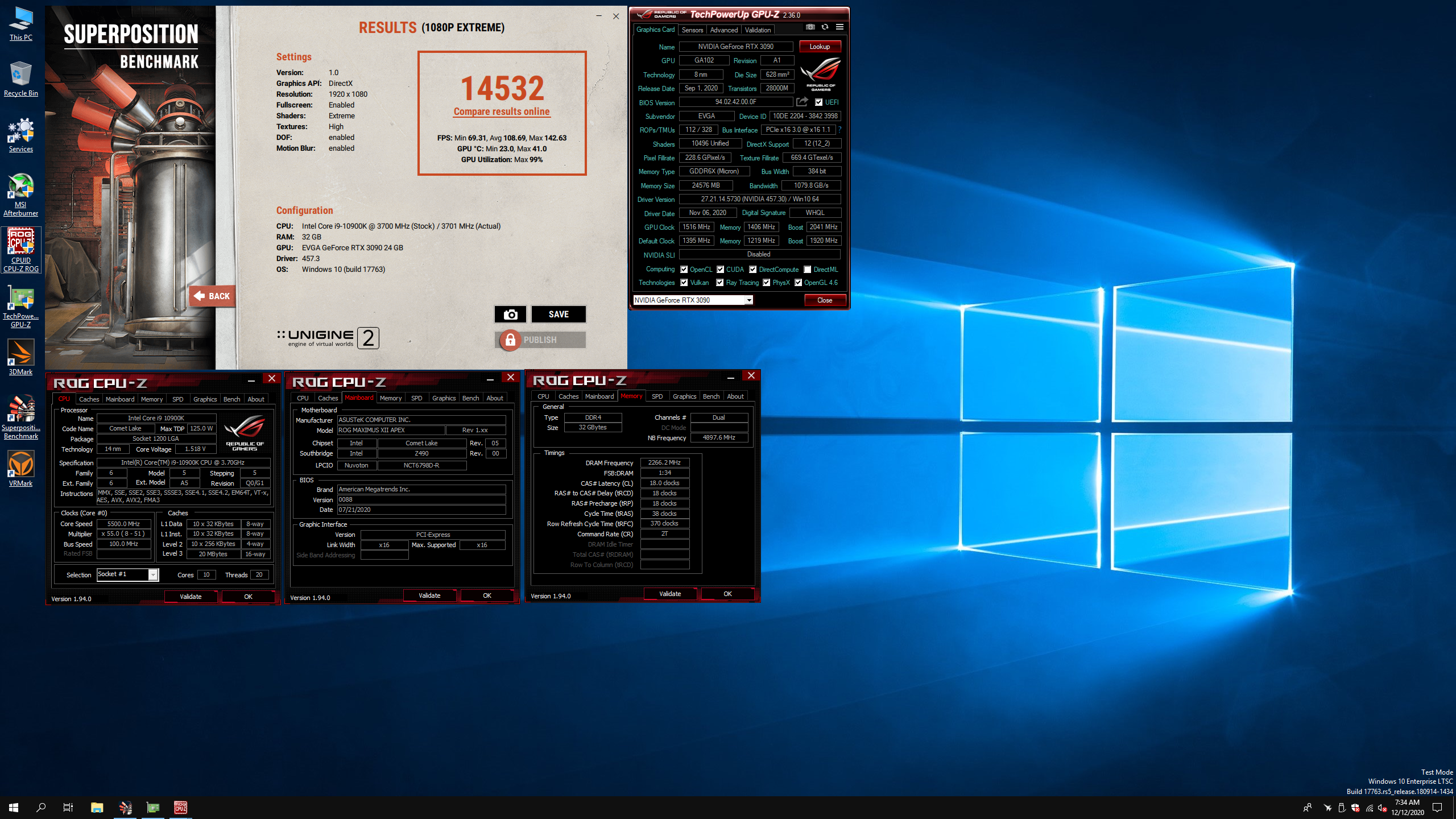Open MSI Afterburner desktop shortcut

pyautogui.click(x=21, y=195)
